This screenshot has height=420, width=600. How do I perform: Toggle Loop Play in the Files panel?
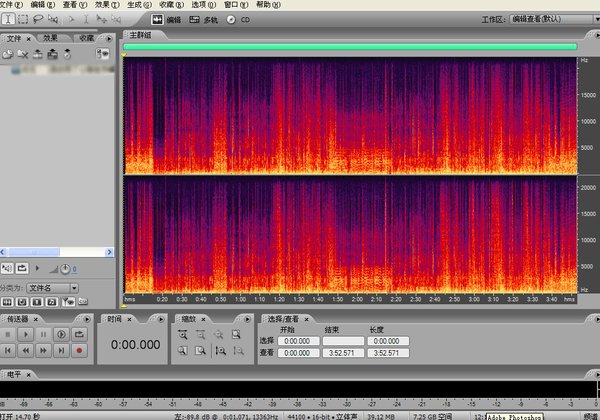(x=22, y=268)
